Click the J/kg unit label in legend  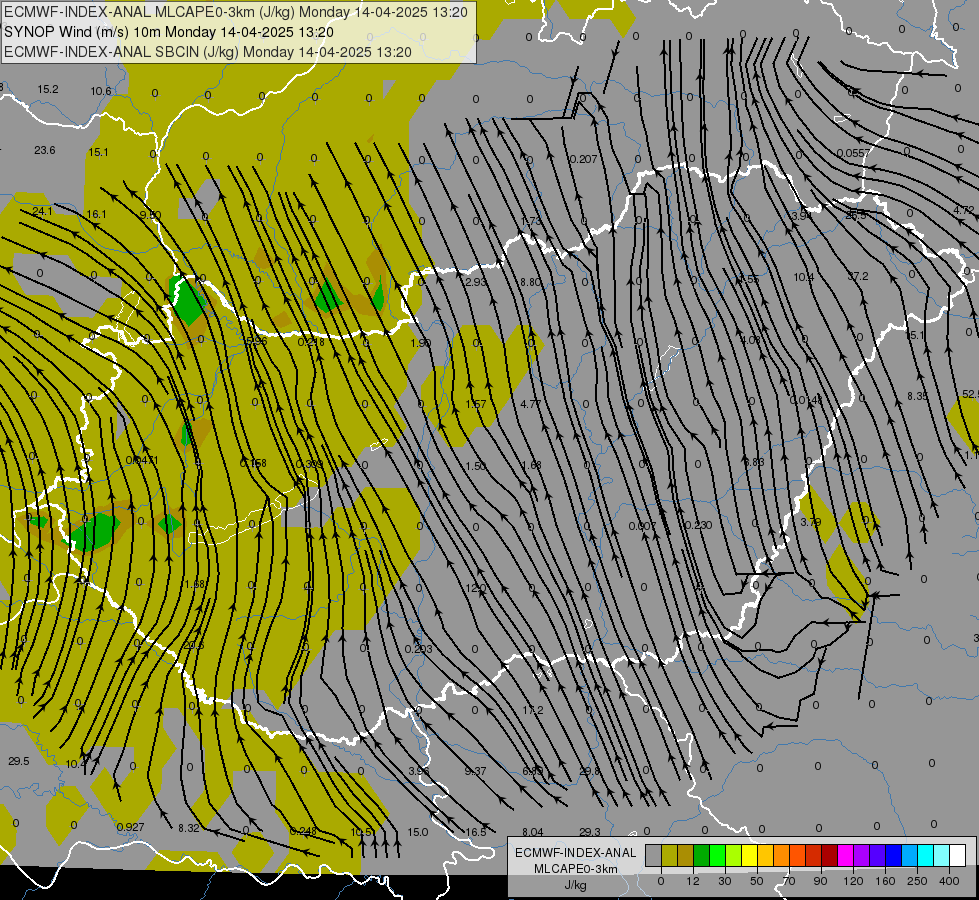(576, 885)
